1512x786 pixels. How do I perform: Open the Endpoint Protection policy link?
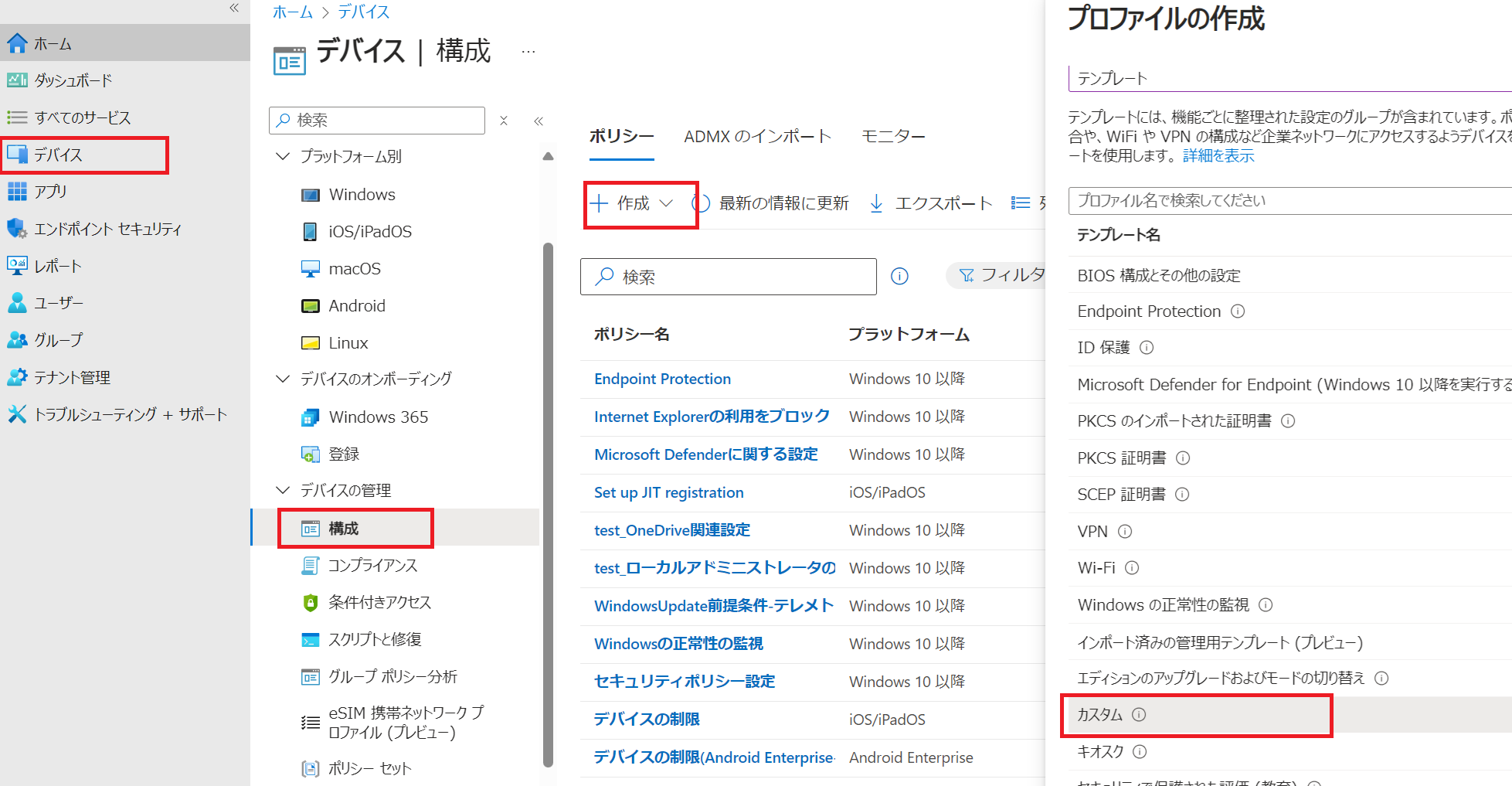point(662,379)
